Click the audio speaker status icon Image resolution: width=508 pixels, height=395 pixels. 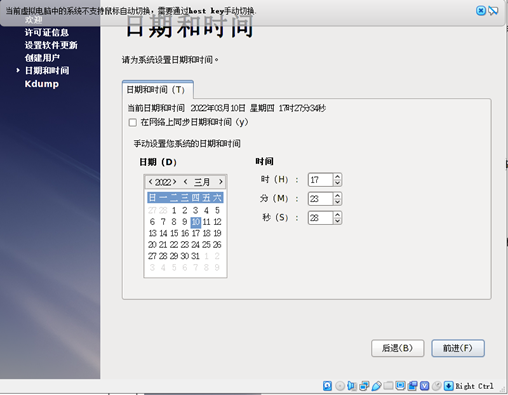point(352,386)
